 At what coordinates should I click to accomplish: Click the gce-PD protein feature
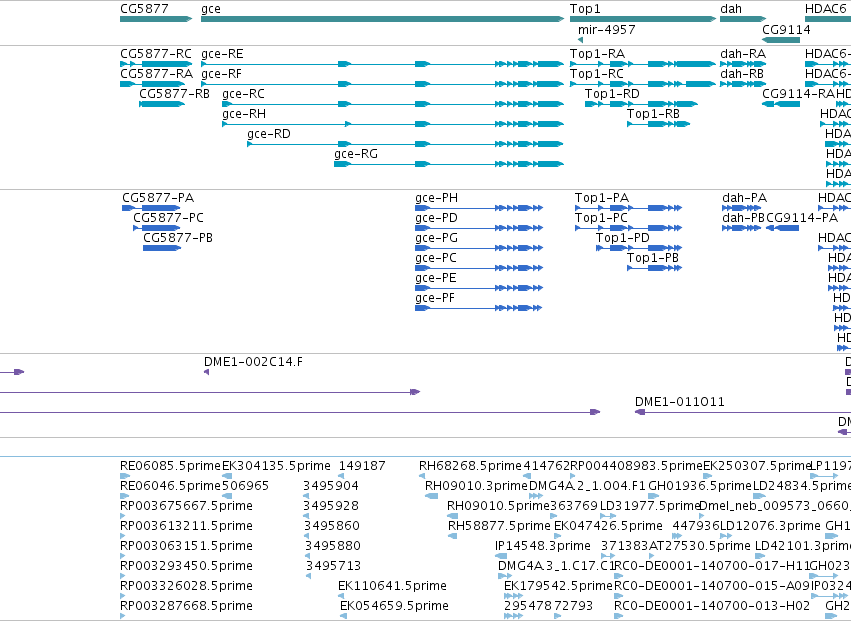[479, 228]
